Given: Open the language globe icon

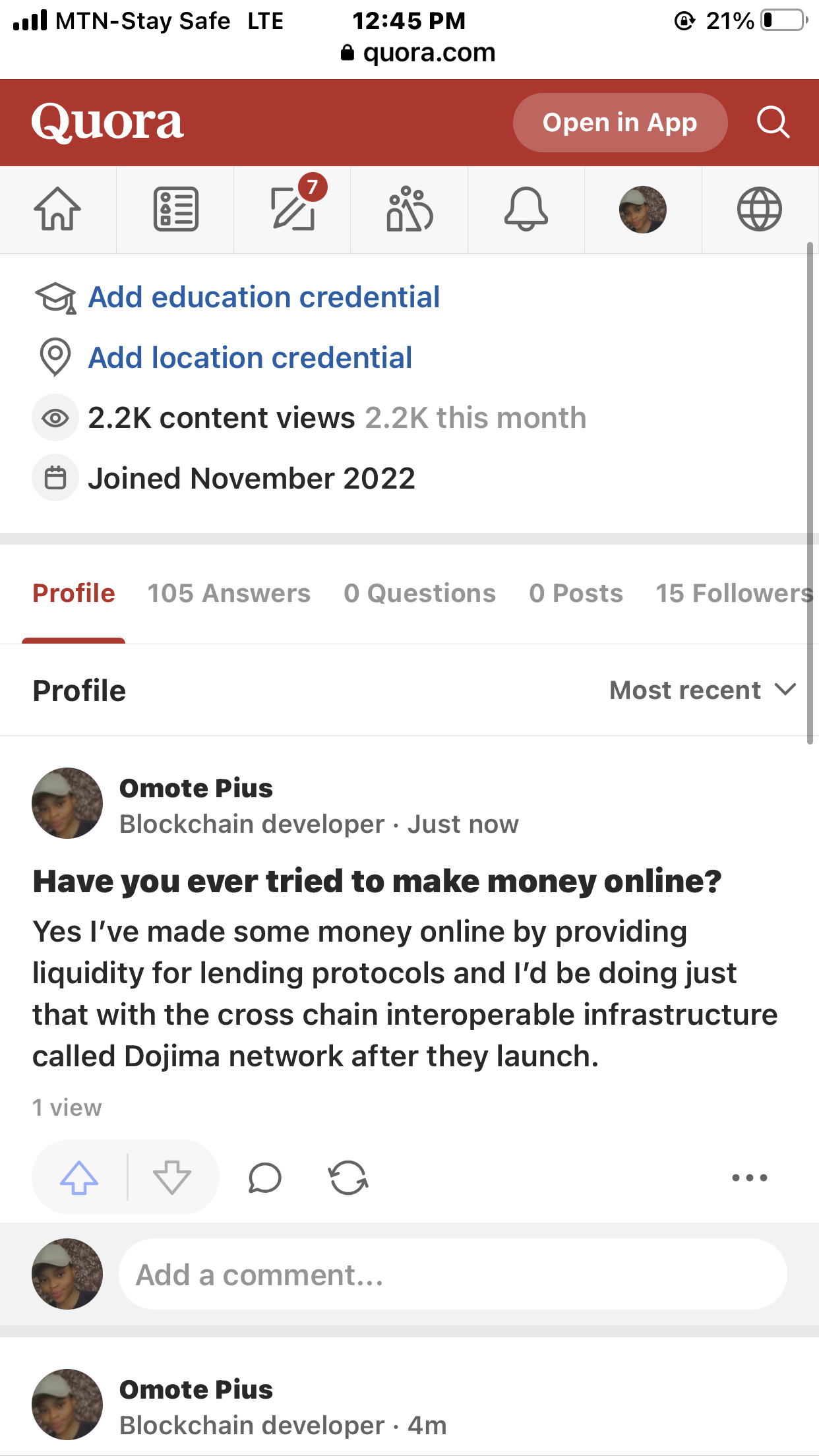Looking at the screenshot, I should coord(759,210).
